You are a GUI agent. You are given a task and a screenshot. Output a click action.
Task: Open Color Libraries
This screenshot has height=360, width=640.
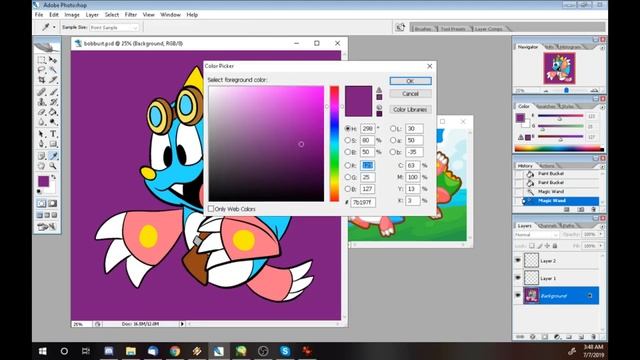pyautogui.click(x=410, y=109)
